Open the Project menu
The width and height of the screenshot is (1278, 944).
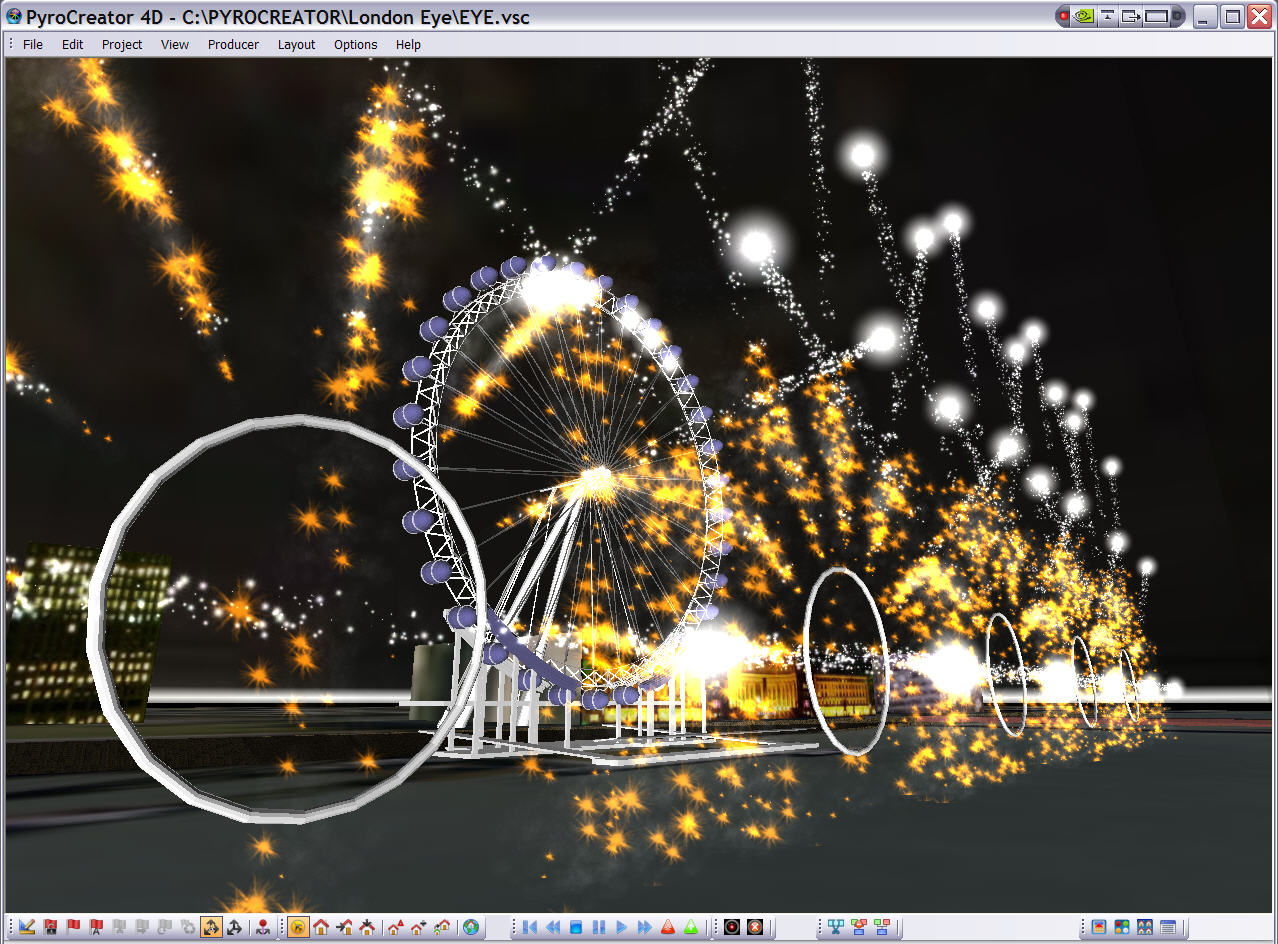(122, 44)
